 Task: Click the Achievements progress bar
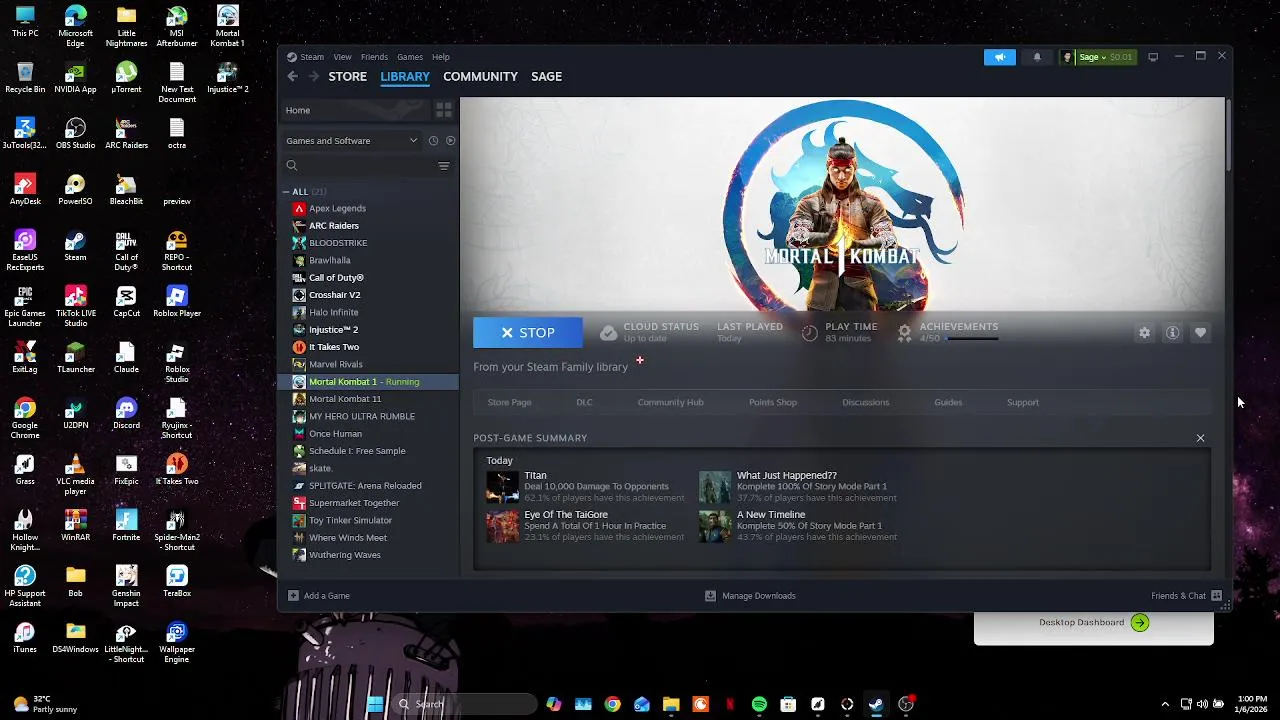[972, 339]
